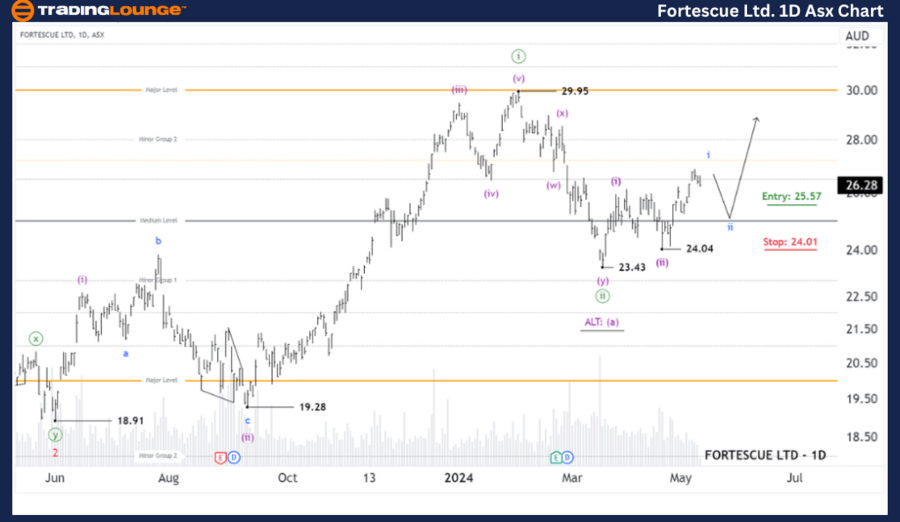The image size is (900, 522).
Task: Select the purple (v) wave label
Action: click(519, 78)
